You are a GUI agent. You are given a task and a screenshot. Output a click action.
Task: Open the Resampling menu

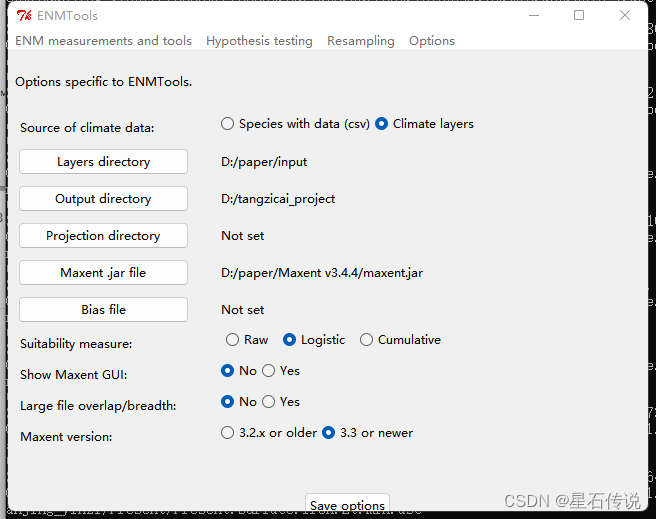coord(361,41)
